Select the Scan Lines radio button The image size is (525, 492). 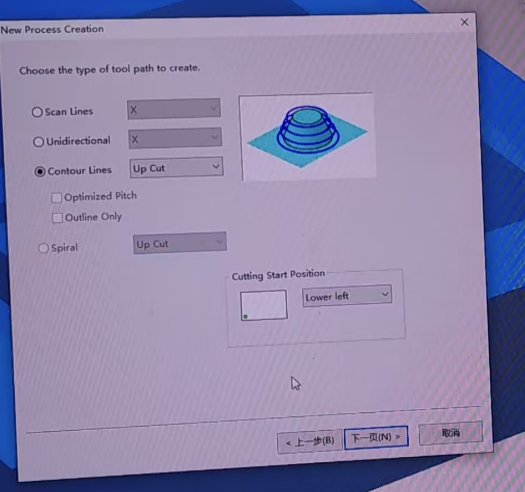pos(37,112)
